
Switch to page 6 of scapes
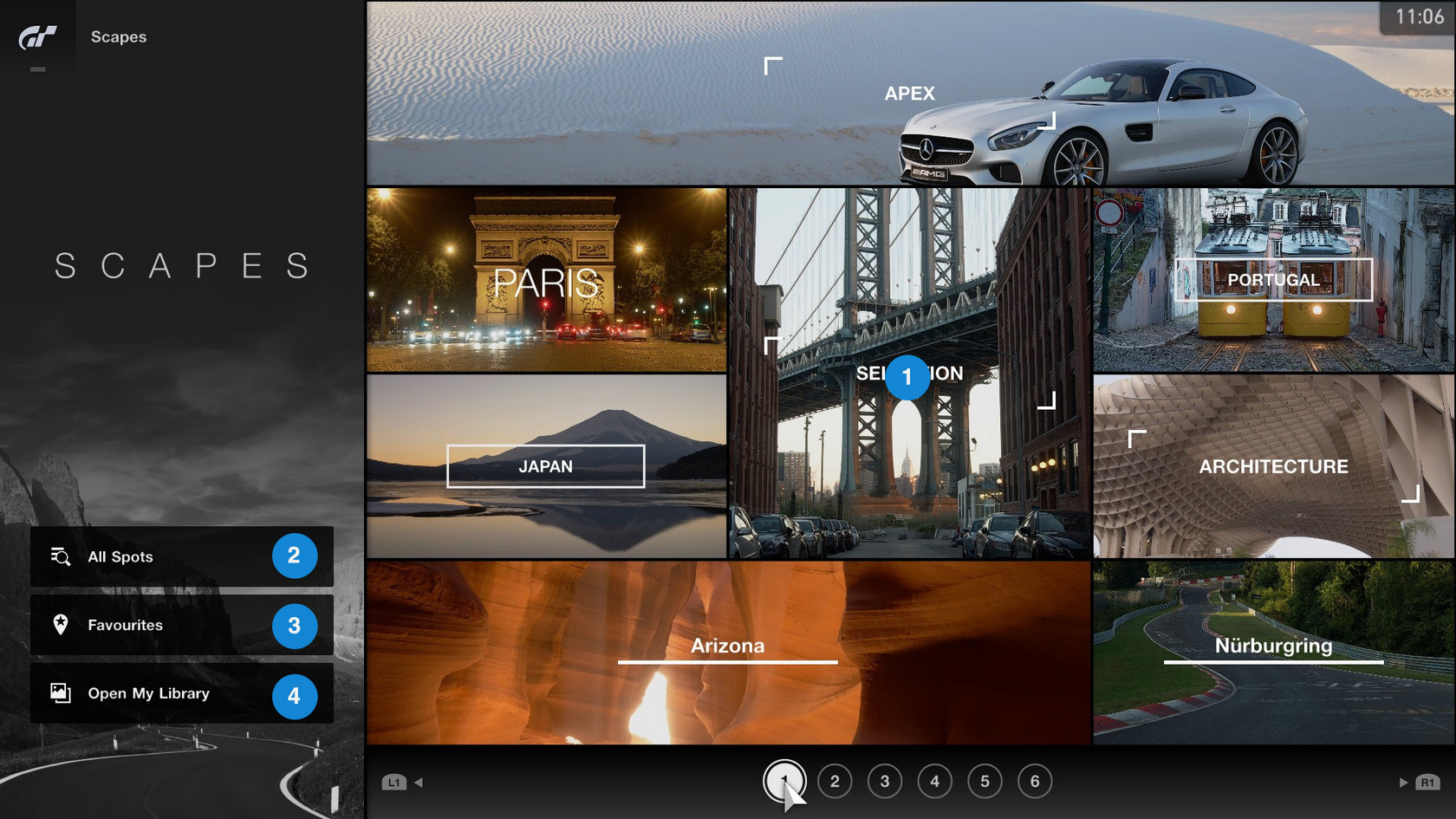tap(1033, 781)
